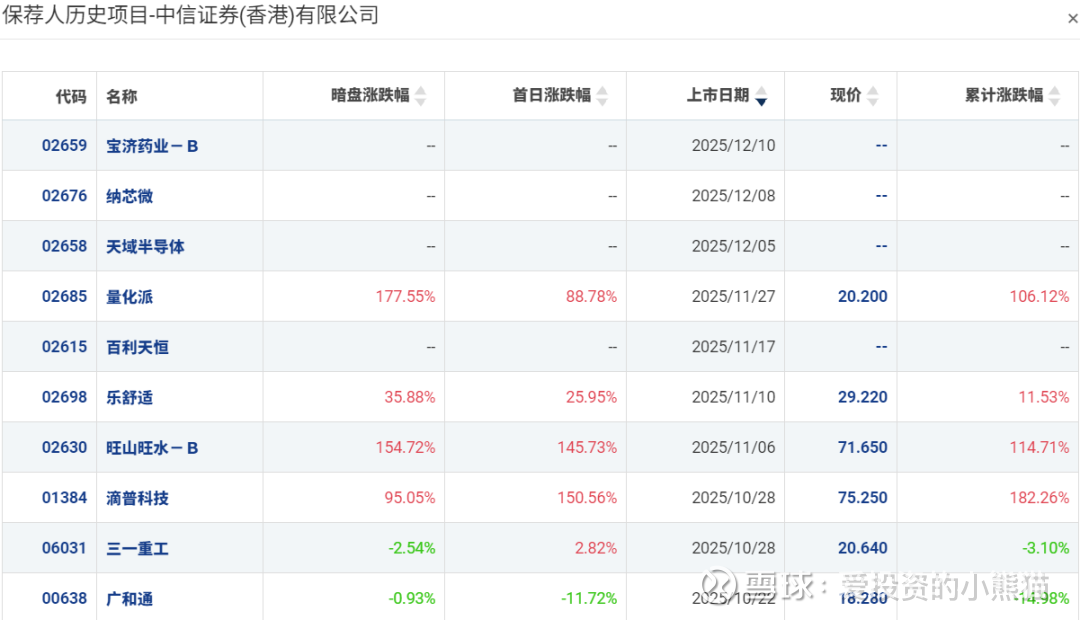Click 三一重工 grey-market change -2.54%
This screenshot has width=1080, height=620.
click(411, 548)
